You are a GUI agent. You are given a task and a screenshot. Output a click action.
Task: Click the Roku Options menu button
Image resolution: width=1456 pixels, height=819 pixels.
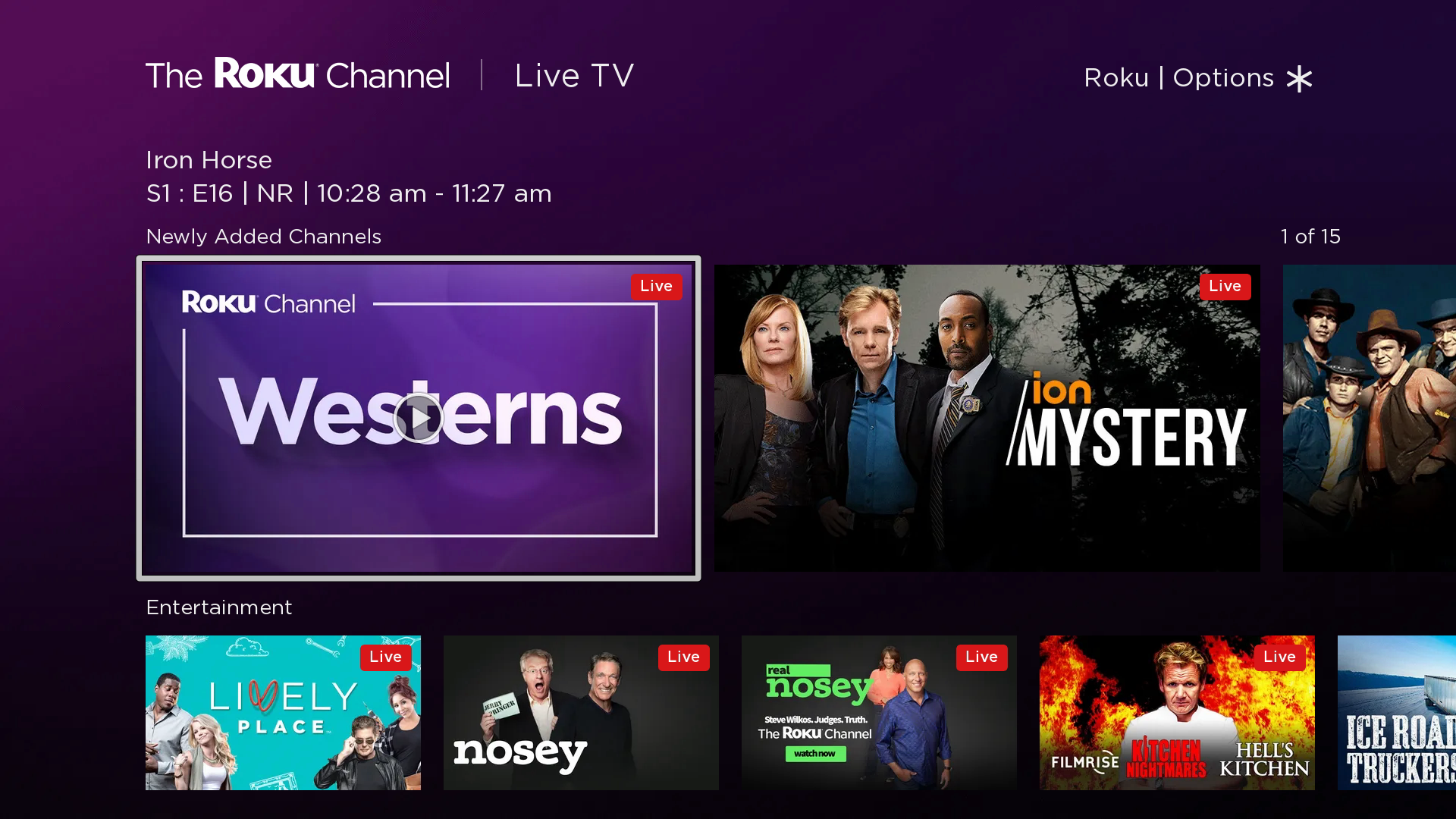click(1197, 77)
